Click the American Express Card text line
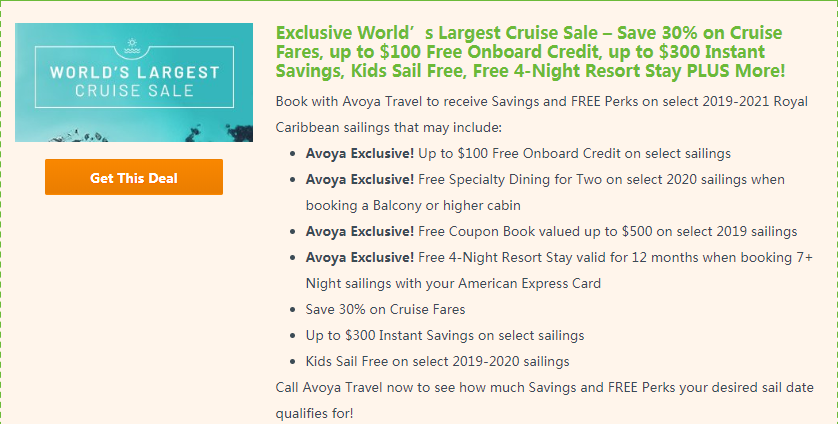 tap(453, 283)
